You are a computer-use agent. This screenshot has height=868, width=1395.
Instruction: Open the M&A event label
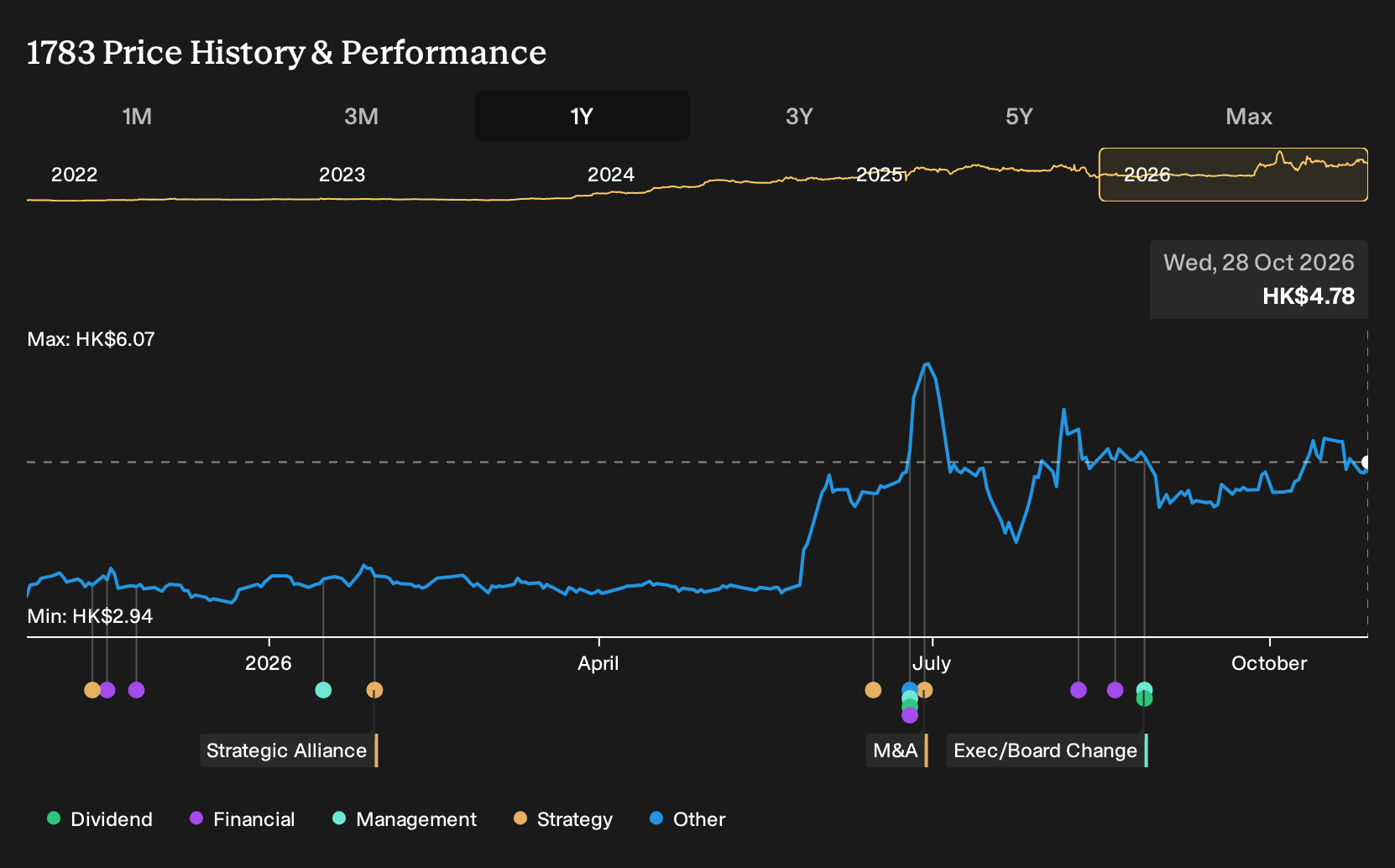[x=896, y=750]
